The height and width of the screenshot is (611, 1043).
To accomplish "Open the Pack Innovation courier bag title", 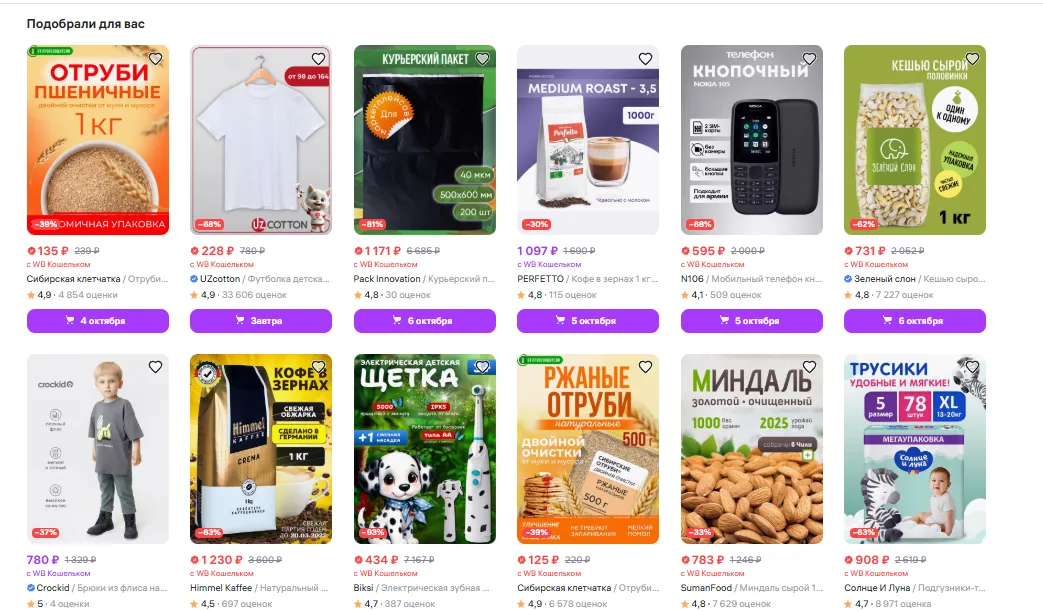I will (x=424, y=279).
